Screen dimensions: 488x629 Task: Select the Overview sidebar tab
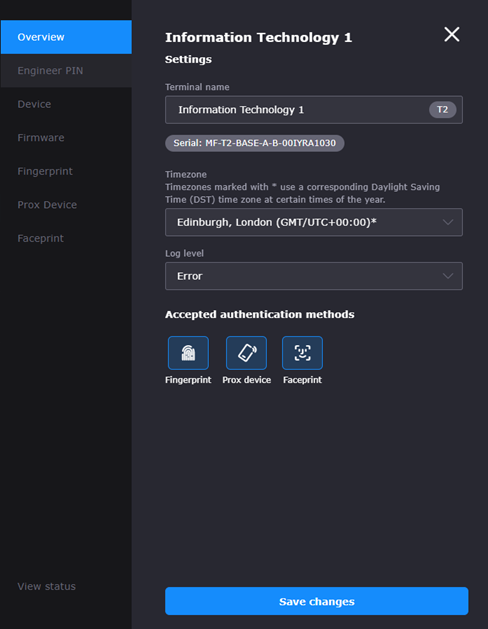pos(66,37)
